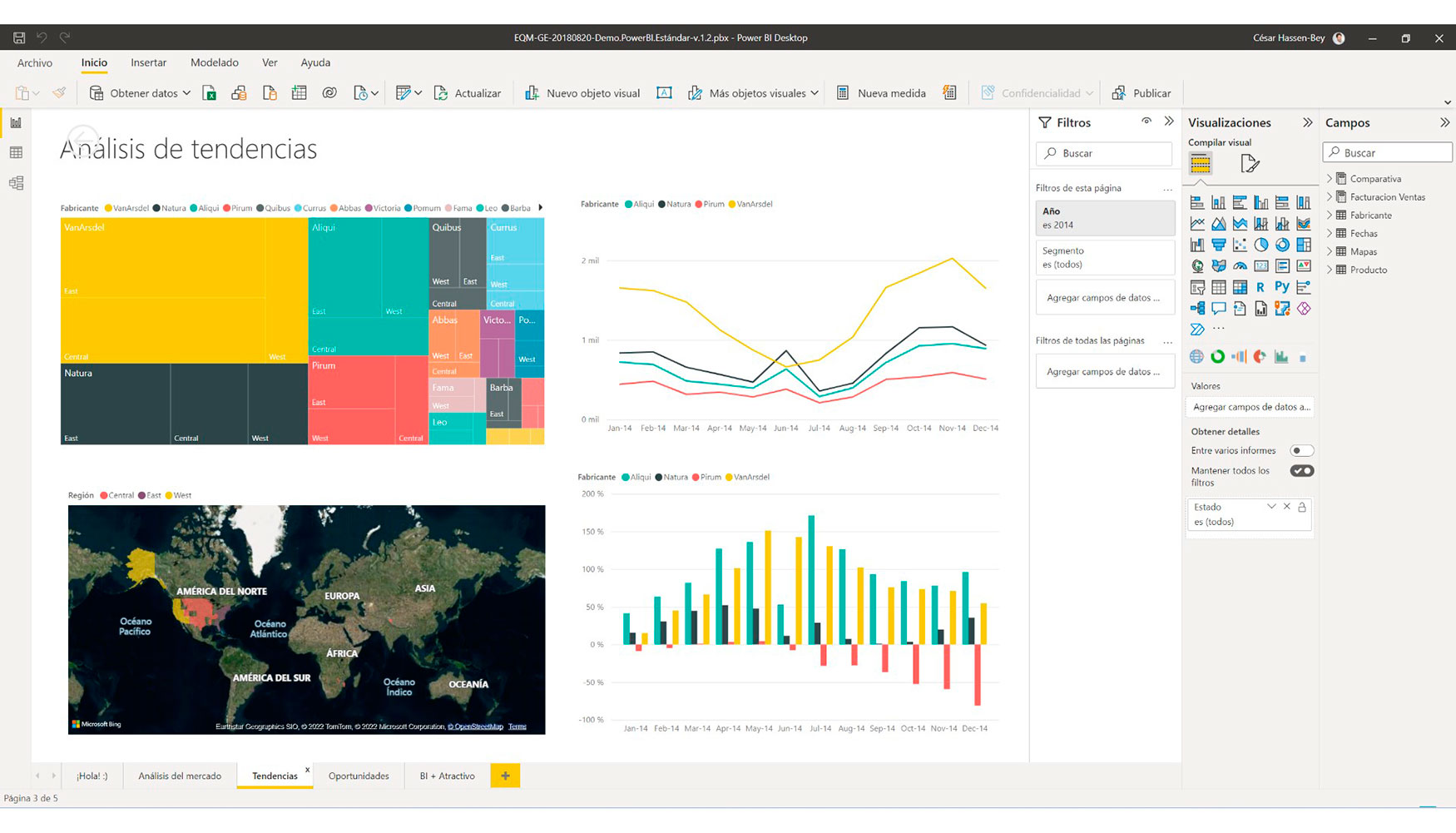
Task: Switch to 'Análisis del mercado' page tab
Action: (180, 776)
